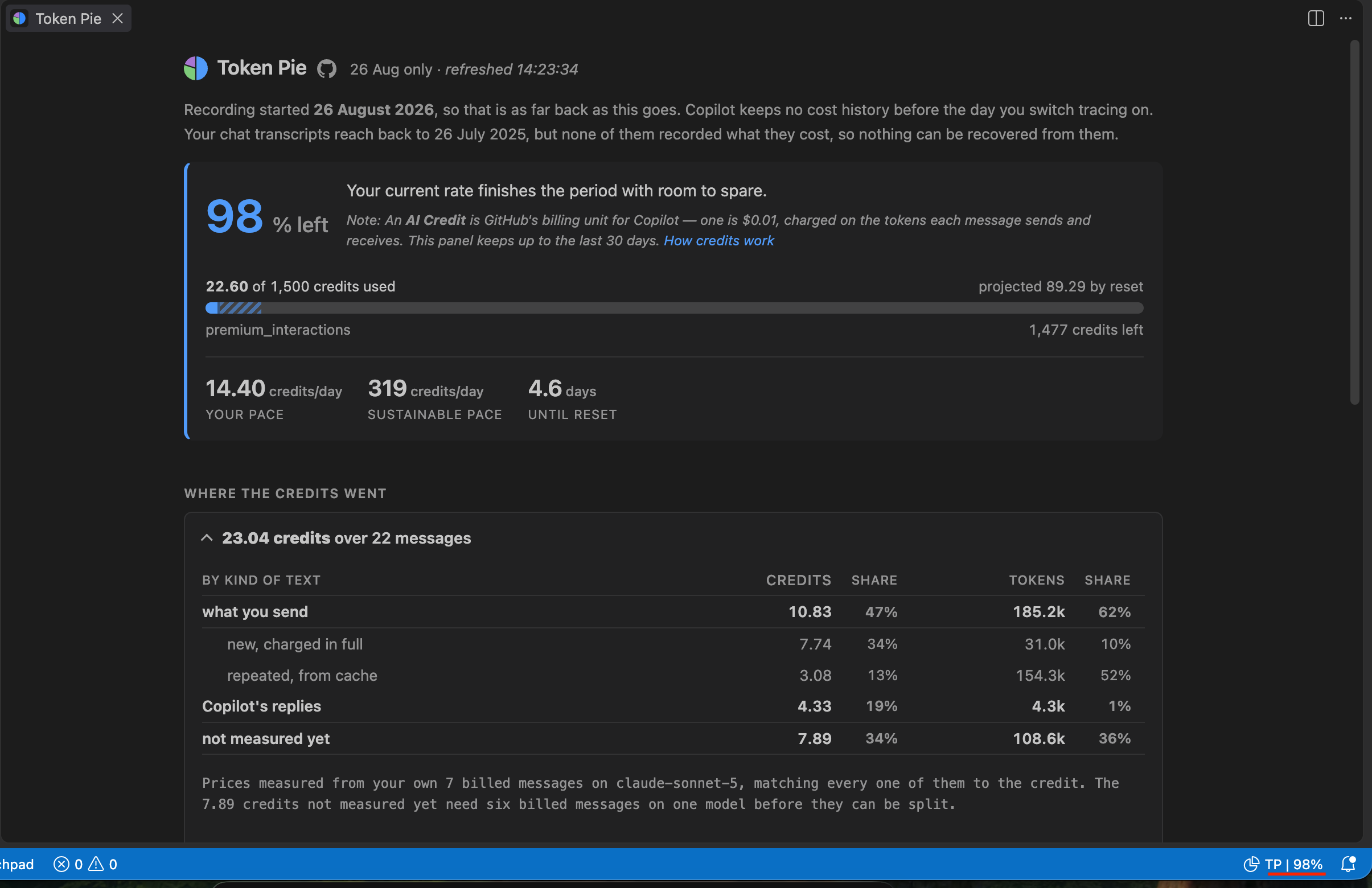Click the '26 Aug only' date range text
The image size is (1372, 888).
tap(391, 69)
